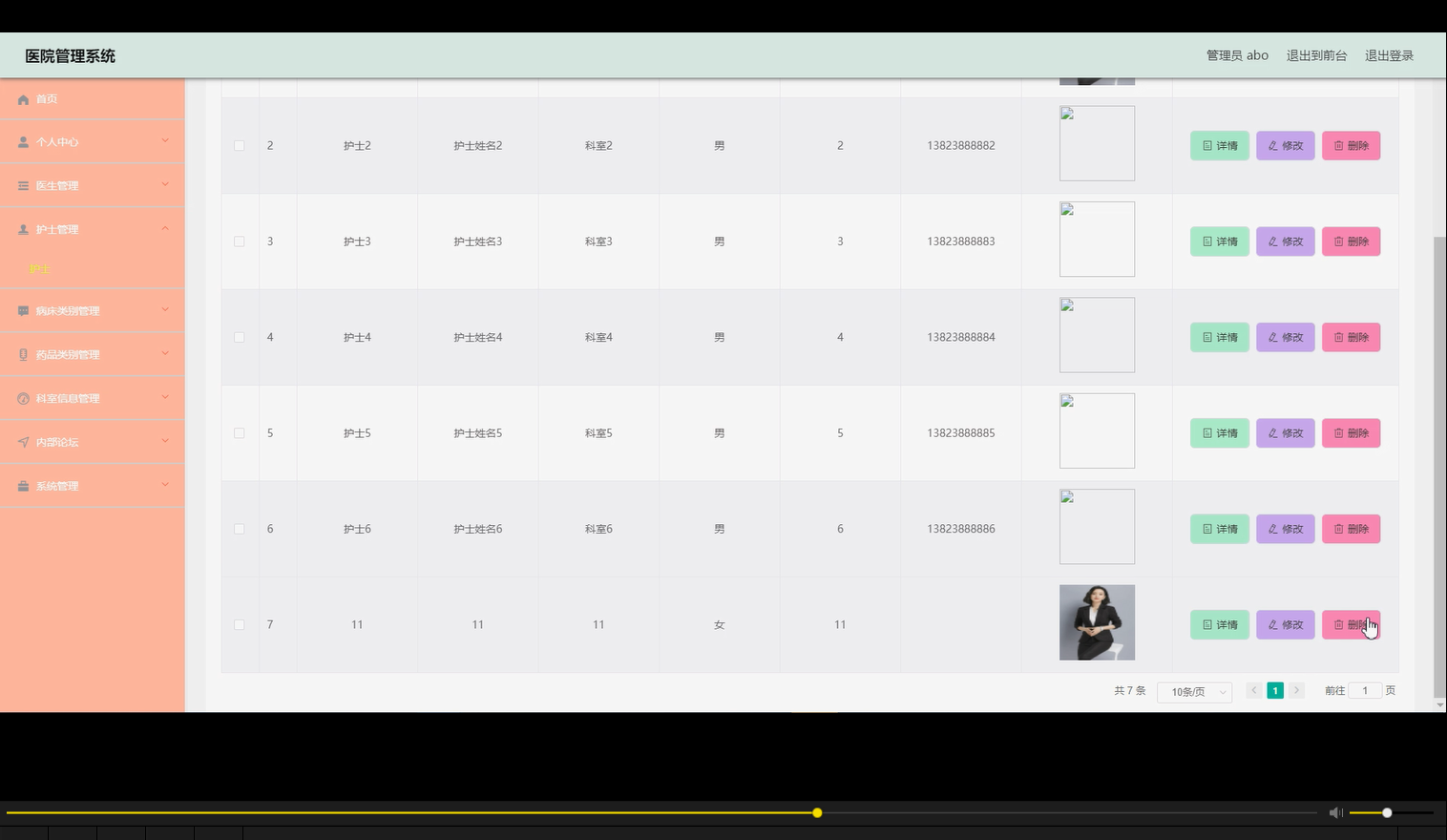Click 退出登录 to log out

1389,55
